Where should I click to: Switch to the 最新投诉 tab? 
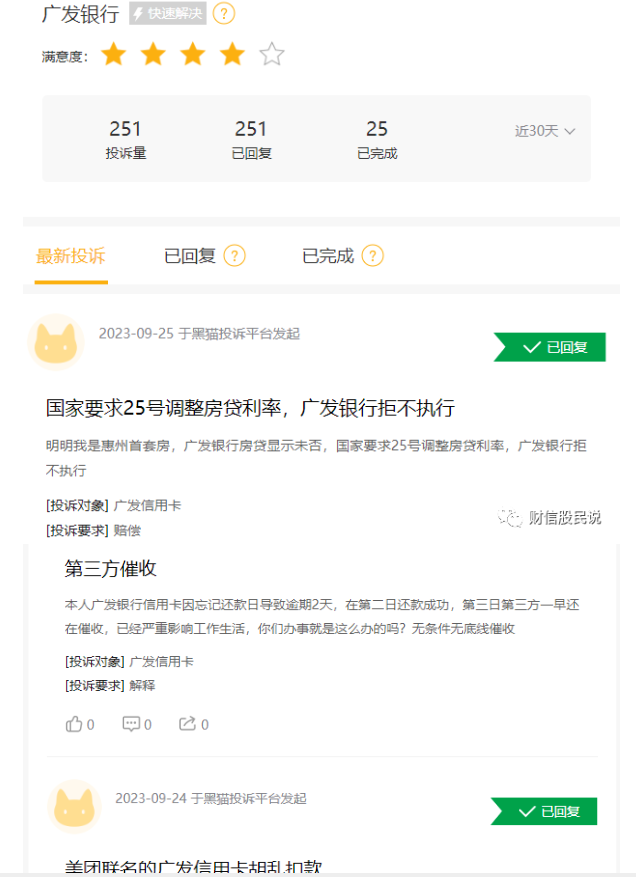point(70,256)
